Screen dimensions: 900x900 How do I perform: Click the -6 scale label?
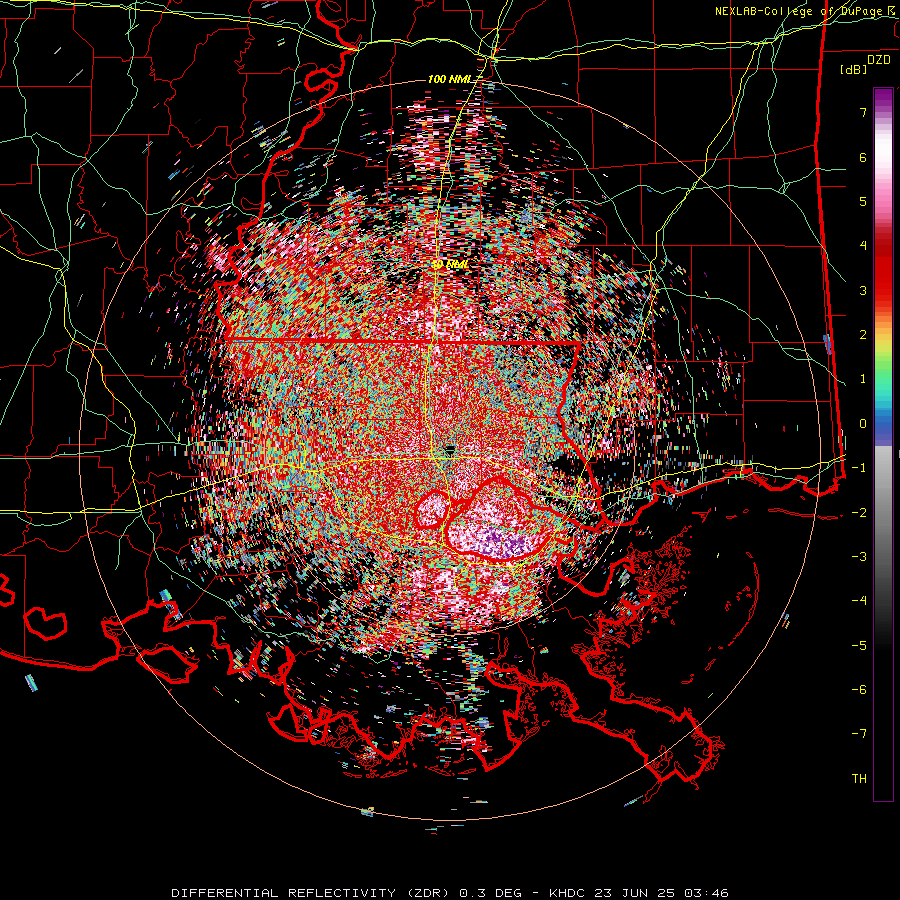point(859,690)
